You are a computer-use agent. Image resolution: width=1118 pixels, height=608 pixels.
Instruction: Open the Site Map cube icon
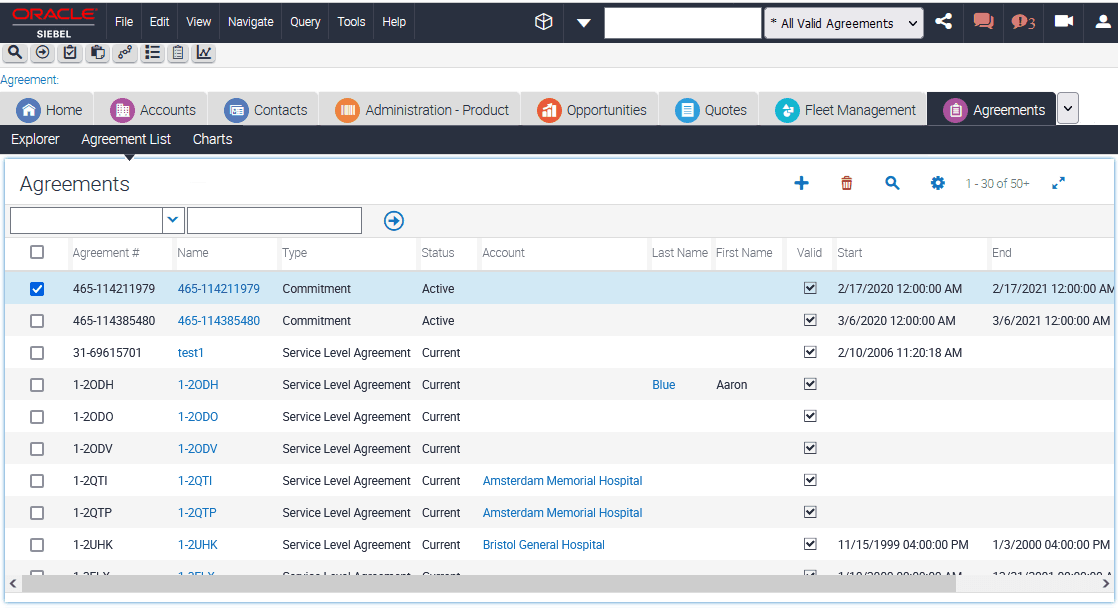tap(543, 21)
